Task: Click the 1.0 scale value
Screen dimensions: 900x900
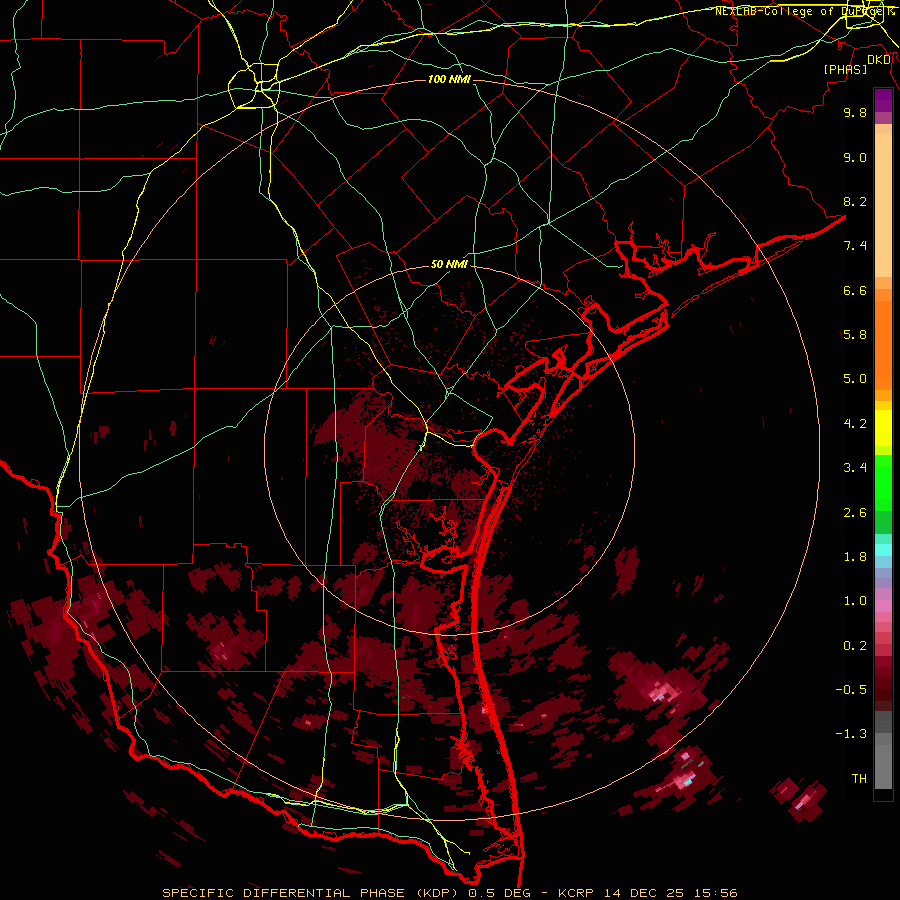Action: tap(855, 601)
